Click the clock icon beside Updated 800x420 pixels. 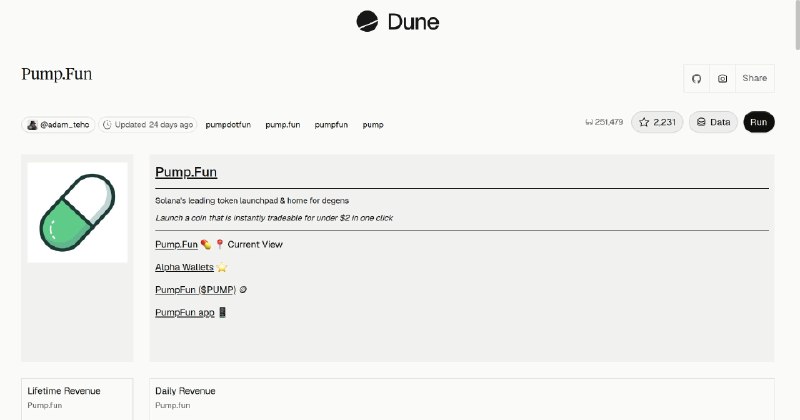coord(107,125)
